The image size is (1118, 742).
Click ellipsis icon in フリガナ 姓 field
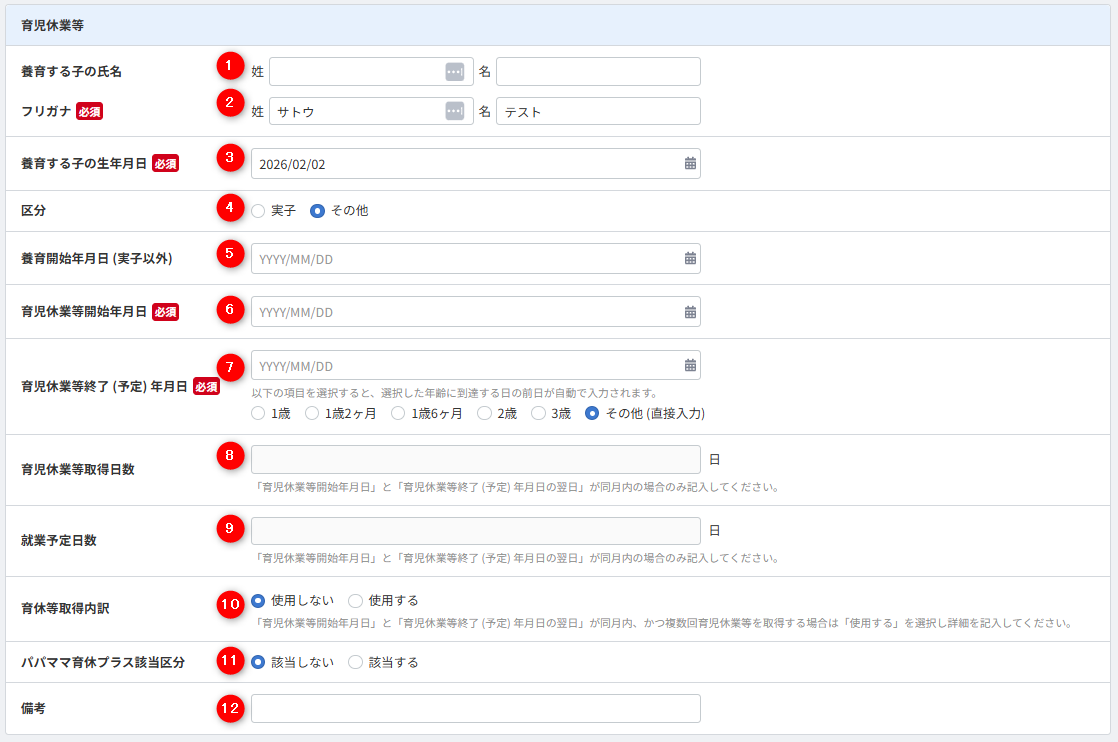point(454,111)
